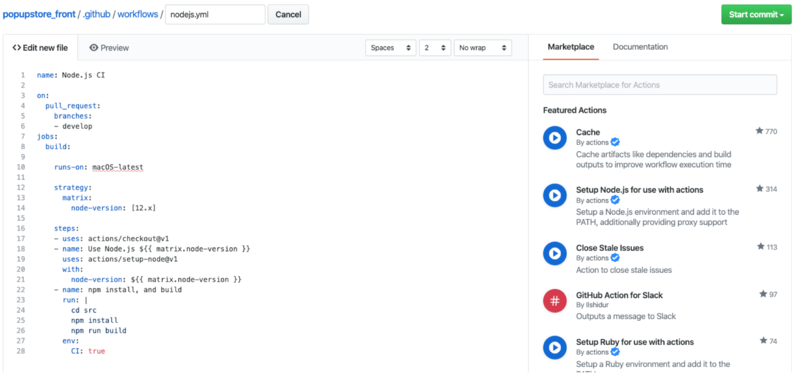This screenshot has height=379, width=800.
Task: Click 'Outputs a message to Slack' description
Action: (x=626, y=316)
